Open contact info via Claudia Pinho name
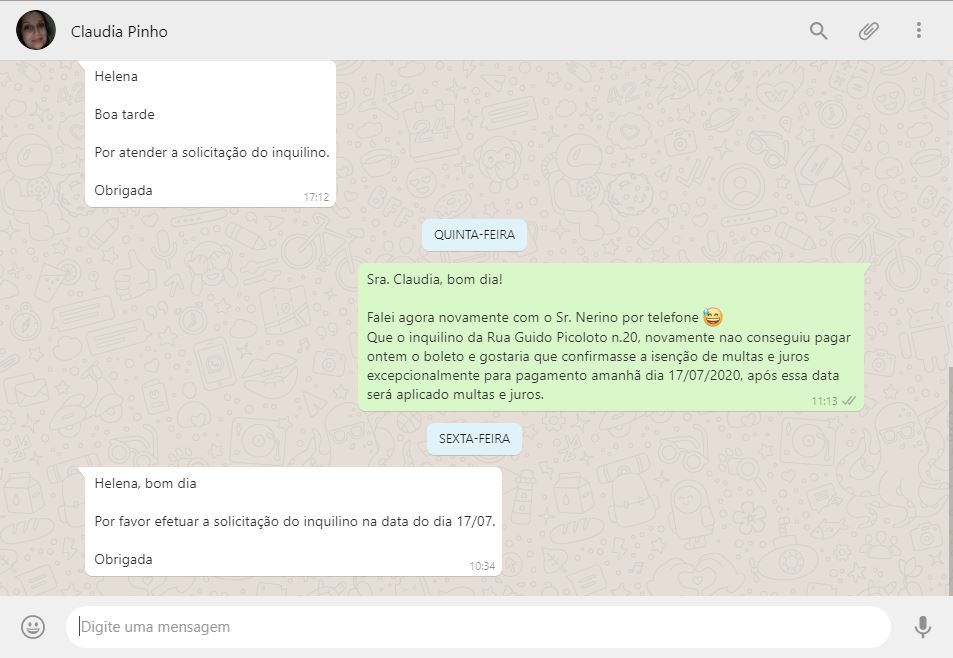953x658 pixels. (x=119, y=32)
